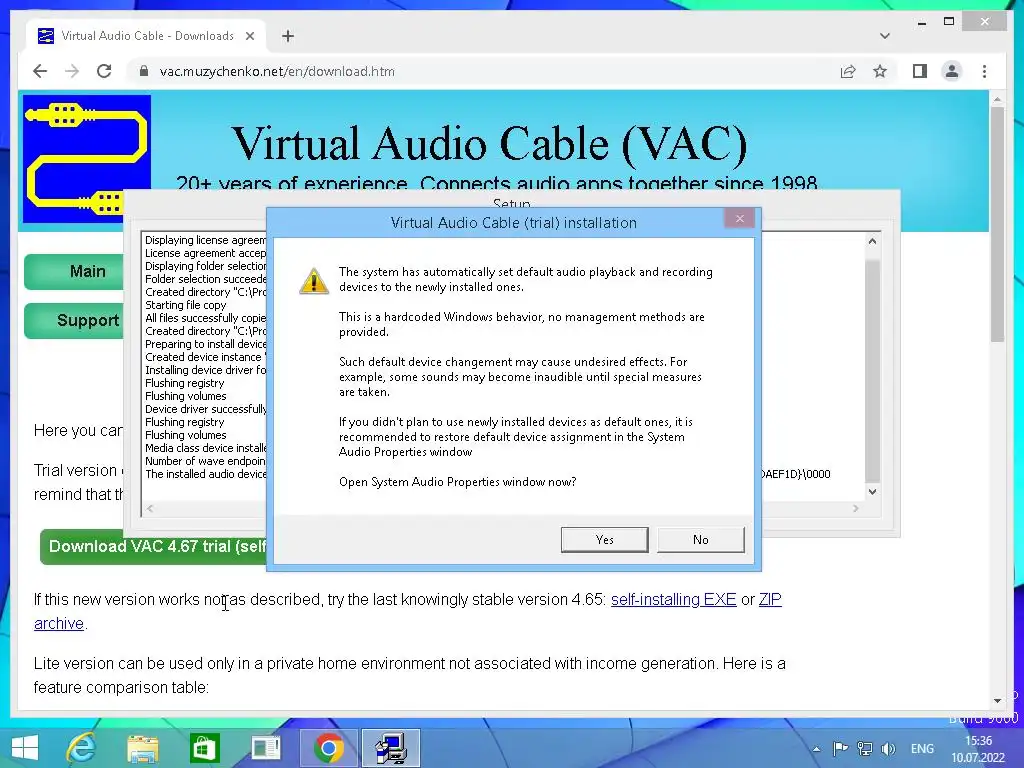Click the Main navigation button
Viewport: 1024px width, 768px height.
pyautogui.click(x=74, y=271)
